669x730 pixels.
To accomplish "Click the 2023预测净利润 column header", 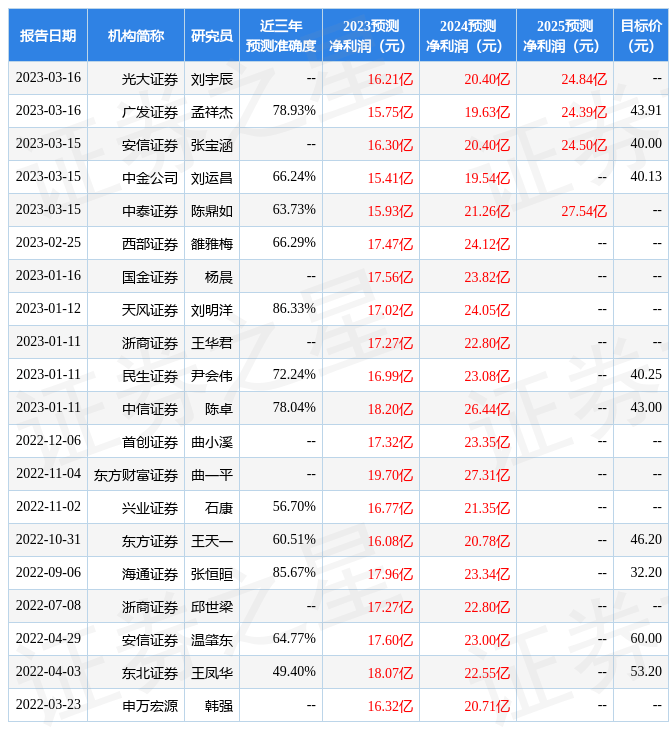I will pos(370,36).
